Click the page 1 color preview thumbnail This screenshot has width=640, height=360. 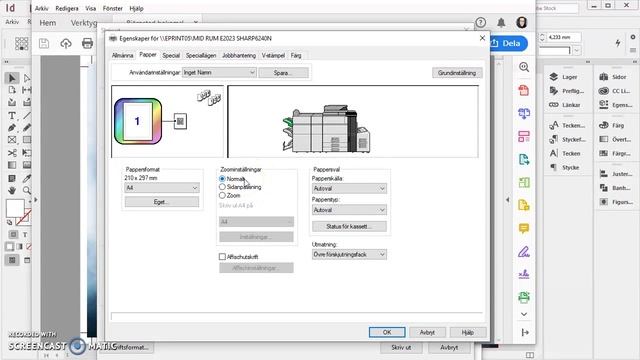click(x=138, y=121)
